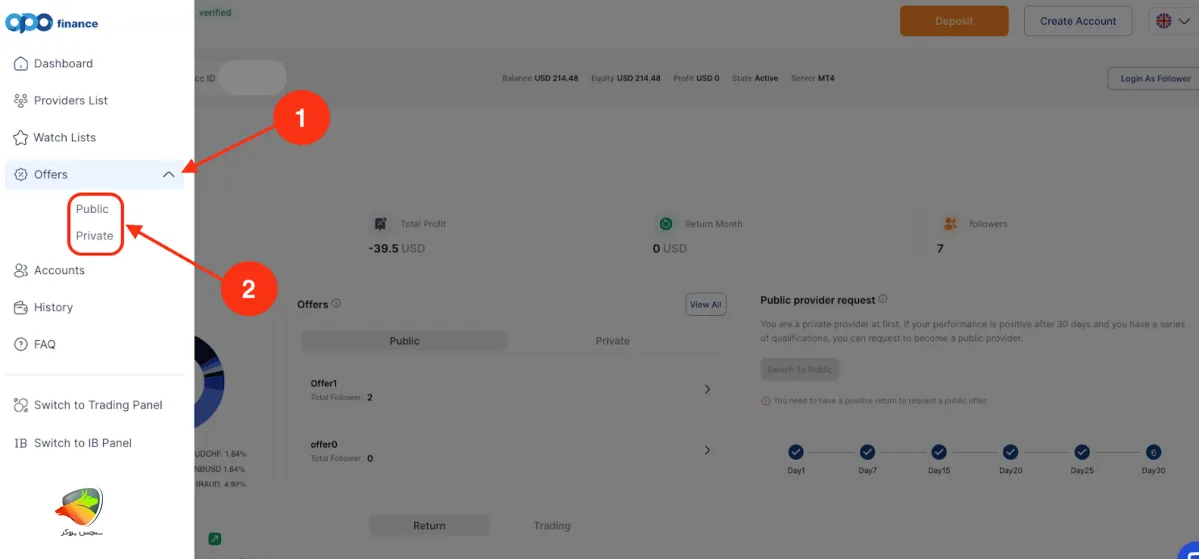Click info icon beside Public provider request
The height and width of the screenshot is (559, 1199).
coord(883,298)
